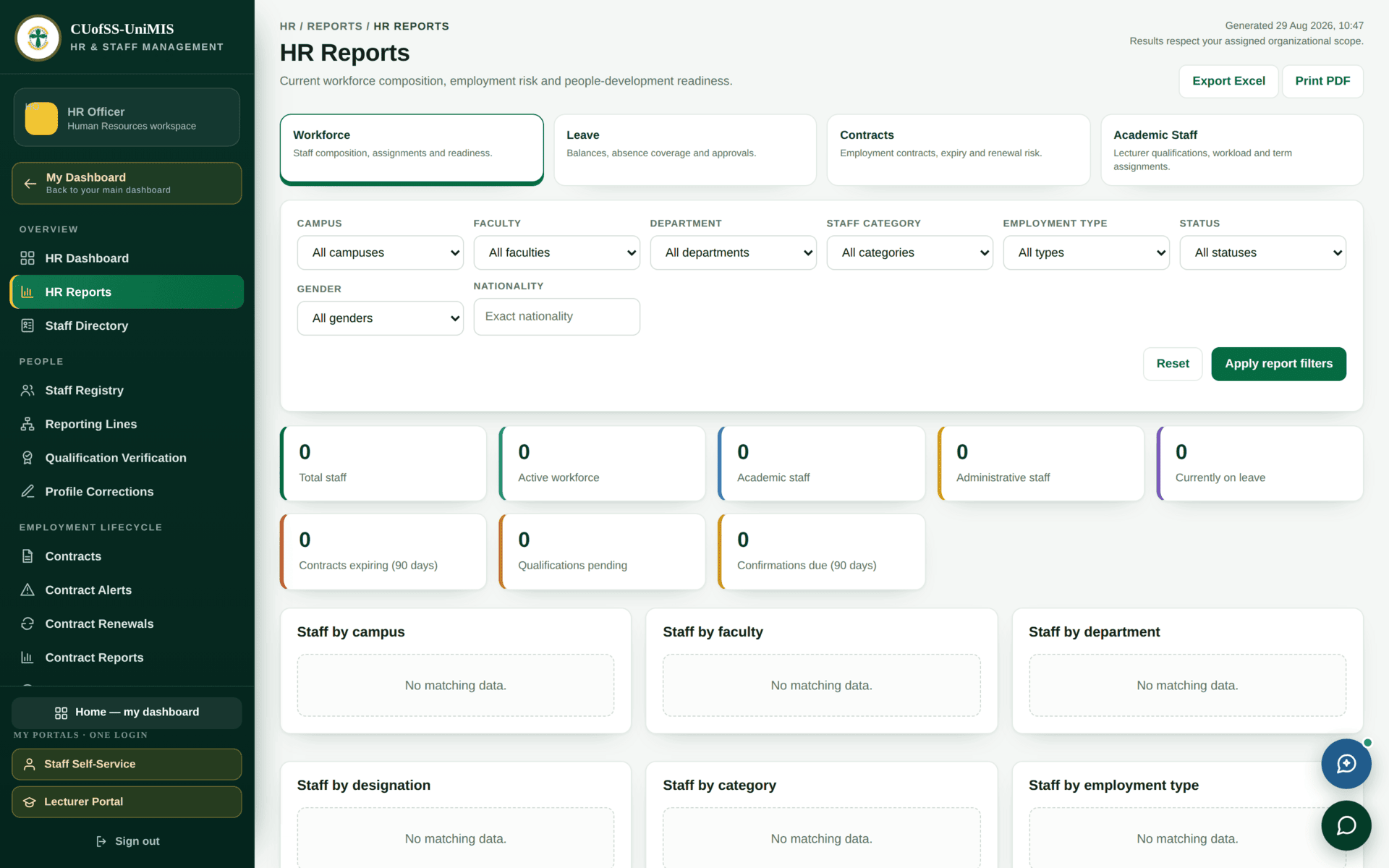Click the Reporting Lines hierarchy icon
The height and width of the screenshot is (868, 1389).
tap(27, 424)
